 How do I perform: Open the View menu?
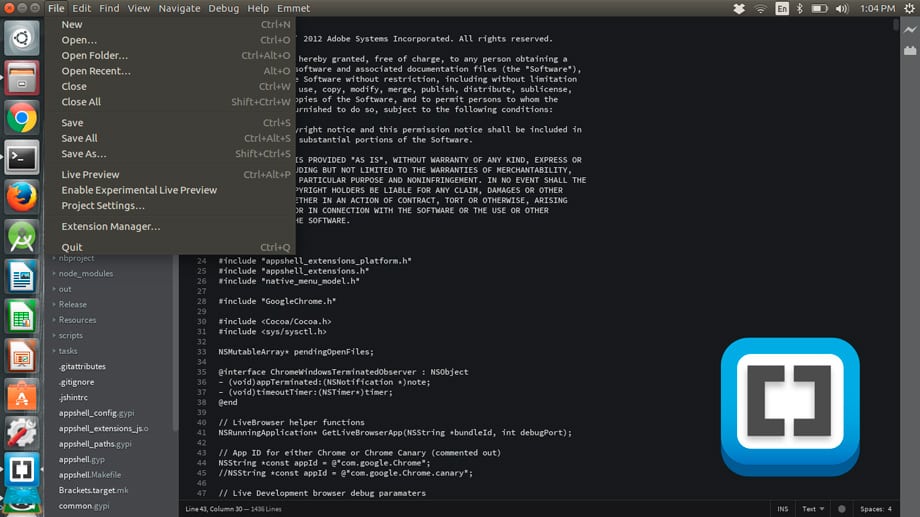click(x=139, y=8)
